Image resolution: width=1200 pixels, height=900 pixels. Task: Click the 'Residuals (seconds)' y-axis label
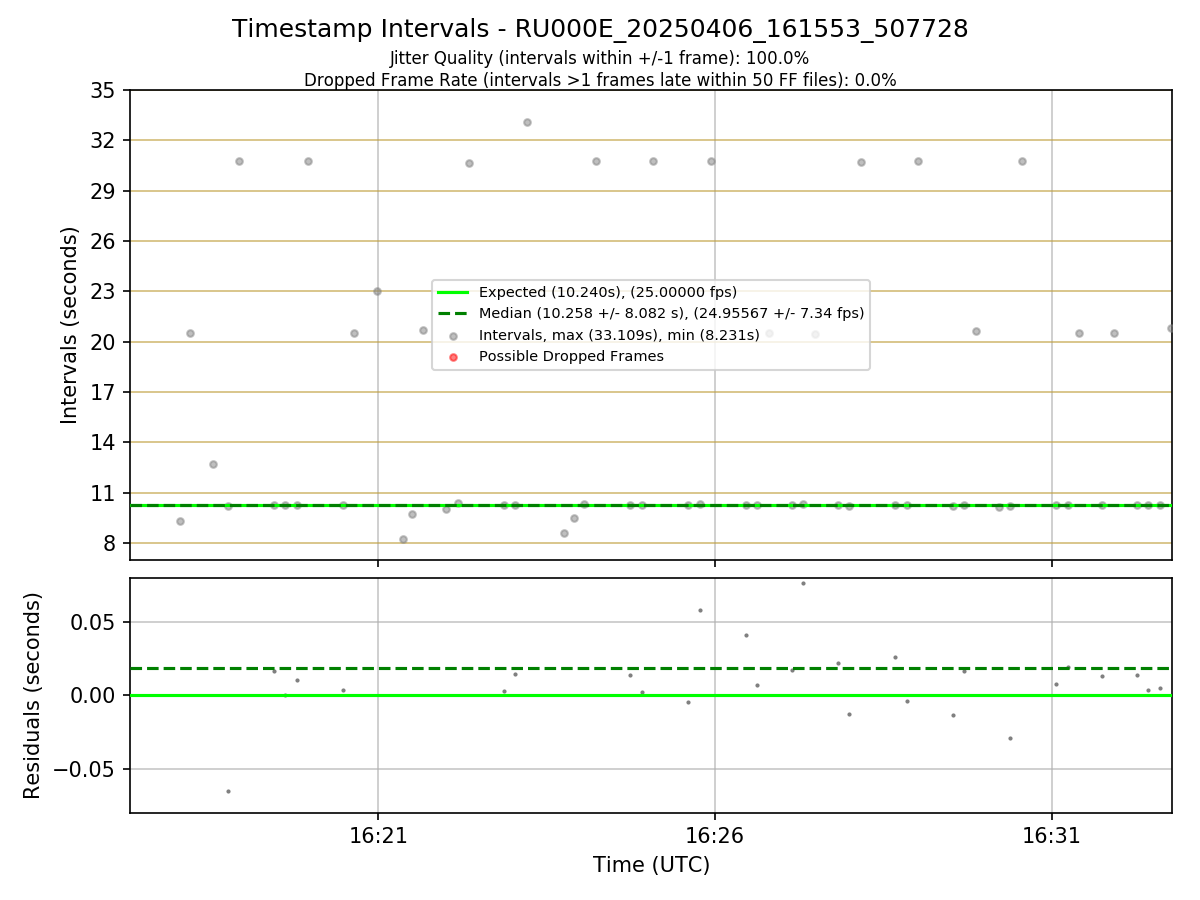coord(33,695)
